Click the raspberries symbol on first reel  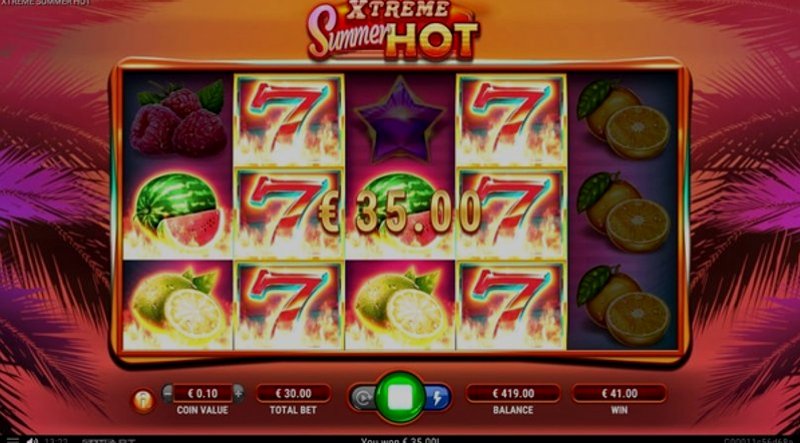pos(178,118)
